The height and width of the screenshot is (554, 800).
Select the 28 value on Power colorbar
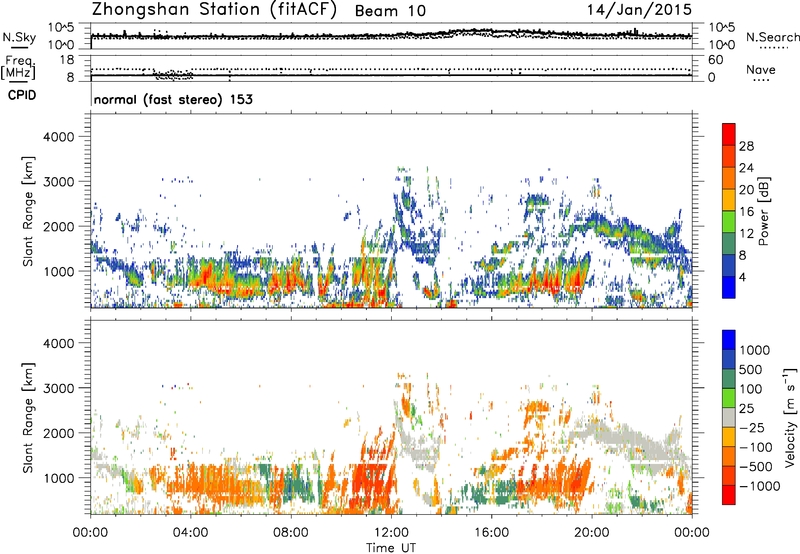click(x=746, y=146)
